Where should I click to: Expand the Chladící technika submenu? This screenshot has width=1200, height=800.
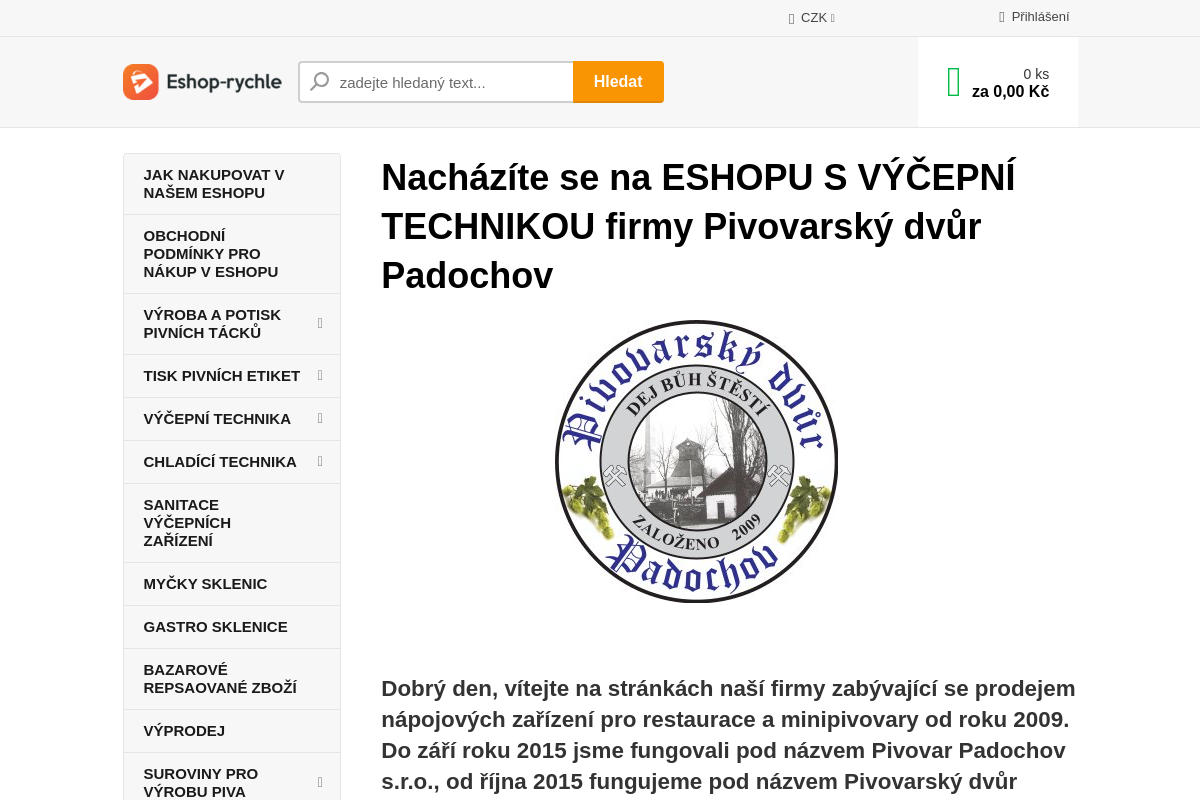(x=320, y=461)
